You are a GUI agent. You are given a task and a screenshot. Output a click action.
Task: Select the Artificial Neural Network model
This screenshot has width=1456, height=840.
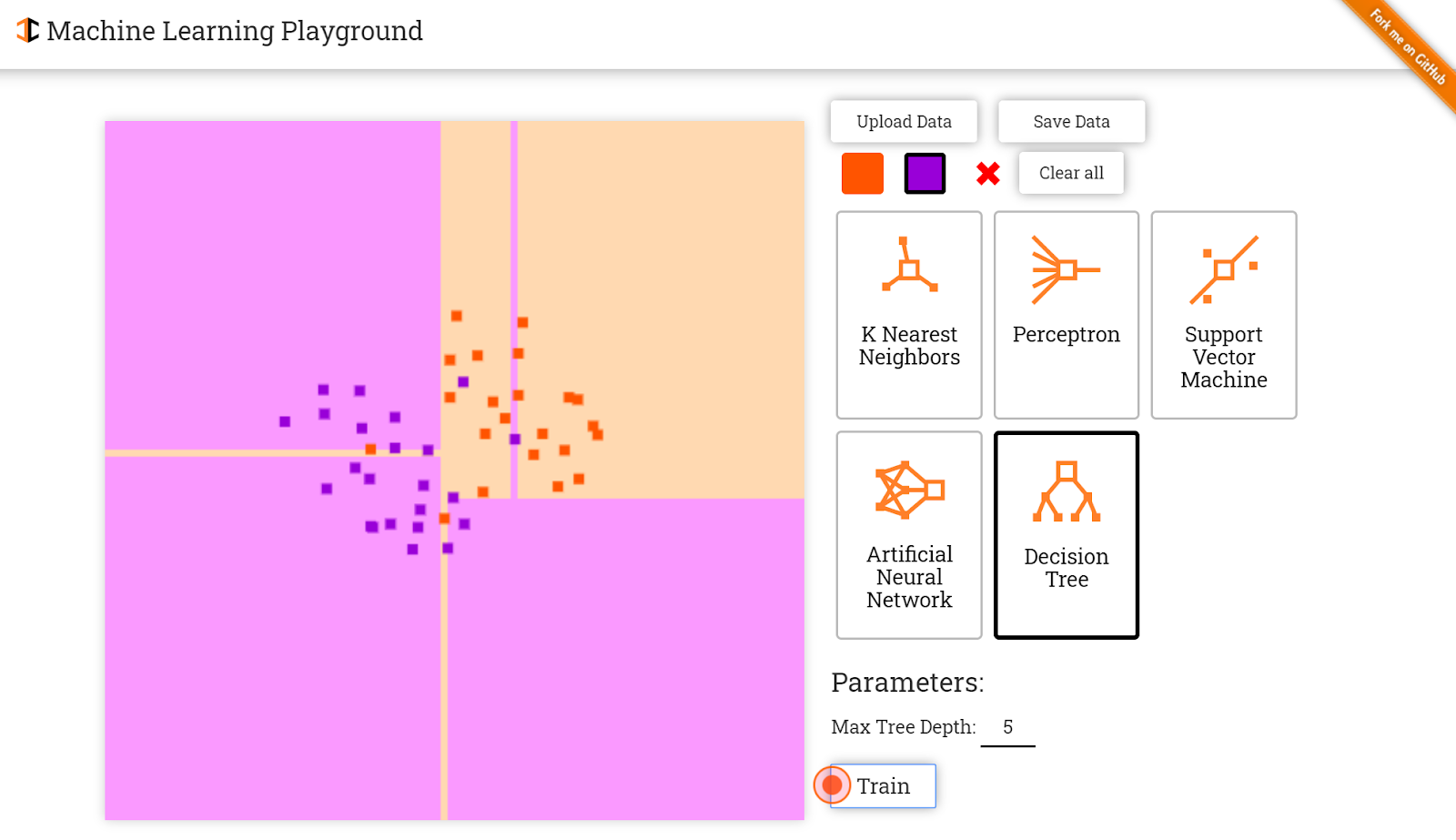click(907, 534)
